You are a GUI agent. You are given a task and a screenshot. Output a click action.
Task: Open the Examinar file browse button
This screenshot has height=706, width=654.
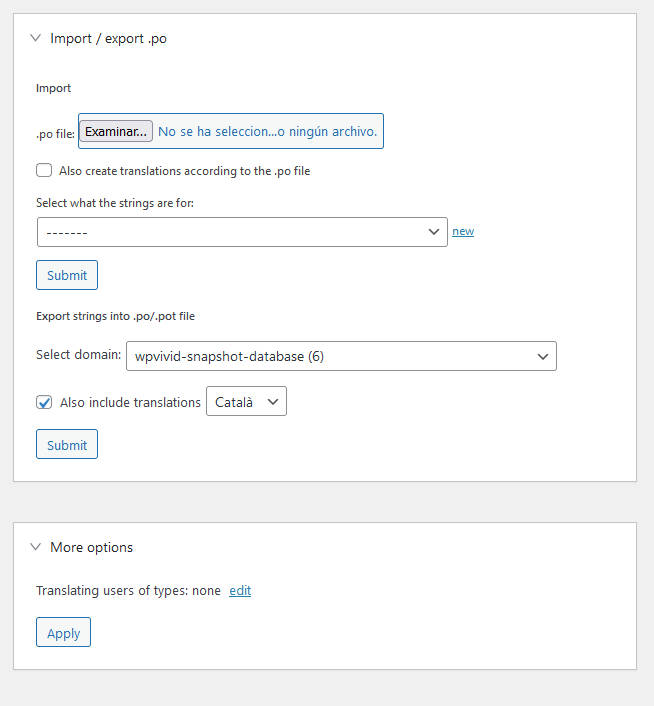point(116,131)
